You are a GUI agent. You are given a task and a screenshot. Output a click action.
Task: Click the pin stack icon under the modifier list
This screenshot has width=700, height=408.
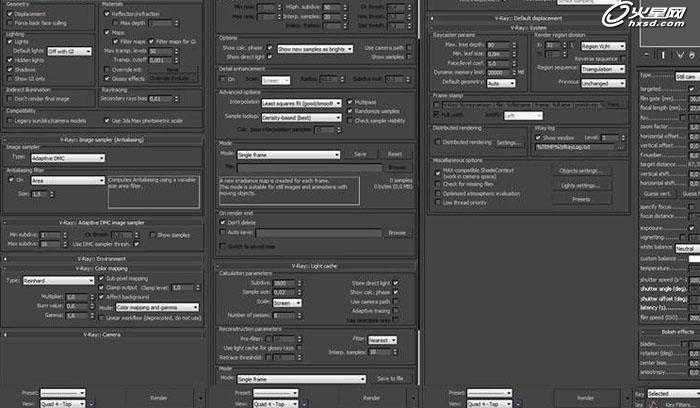(x=647, y=55)
